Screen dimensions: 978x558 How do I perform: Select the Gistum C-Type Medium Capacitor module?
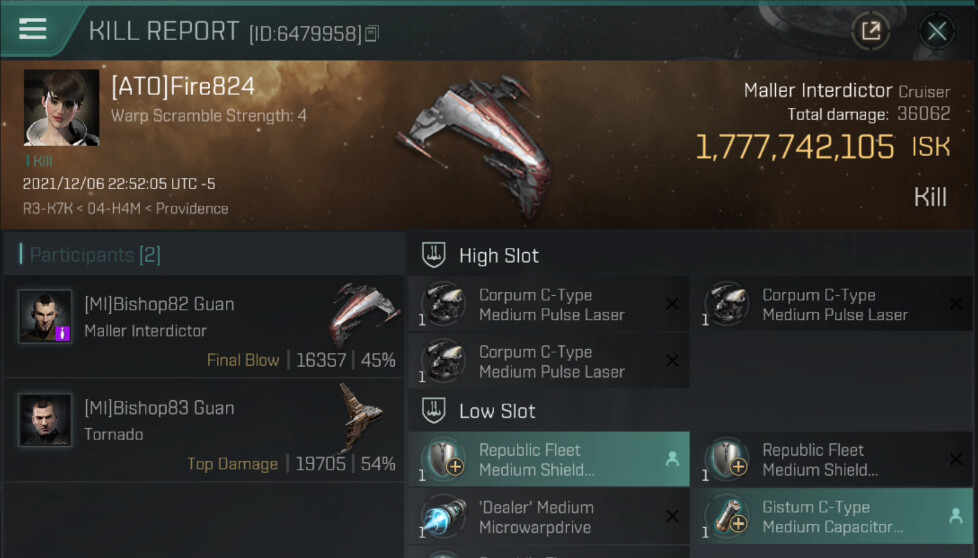pyautogui.click(x=833, y=516)
